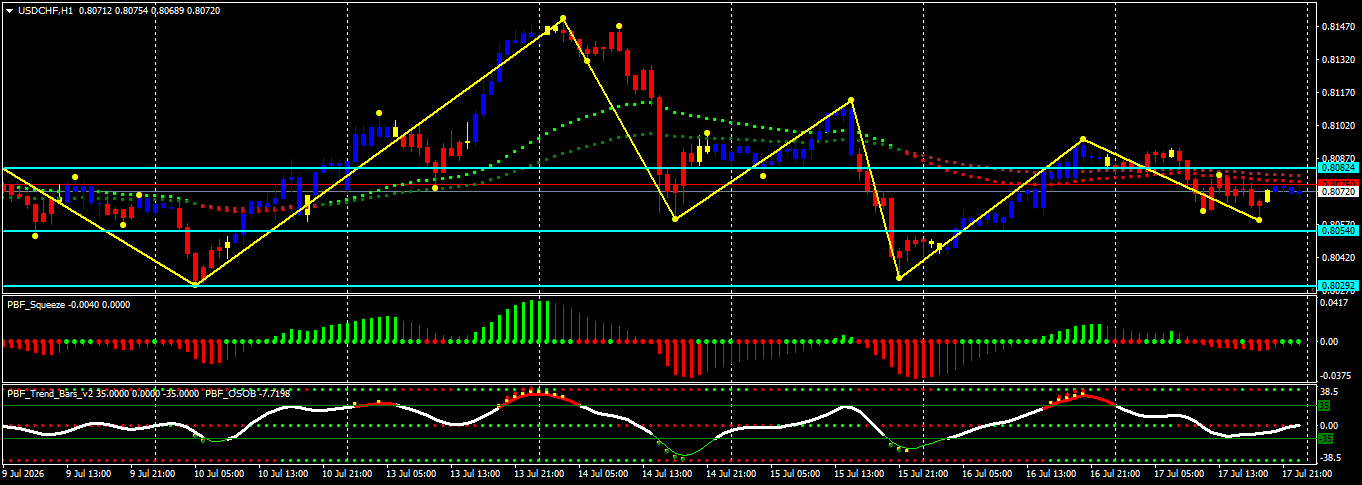Screen dimensions: 1362x485
Task: Click the -38.5 trend bars scale value
Action: coord(1331,459)
